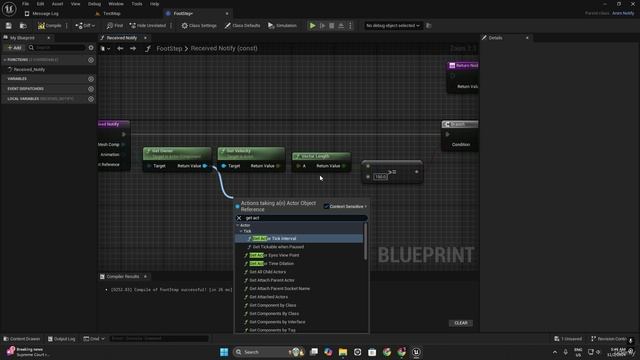Open the Cmd console dropdown

tap(94, 339)
